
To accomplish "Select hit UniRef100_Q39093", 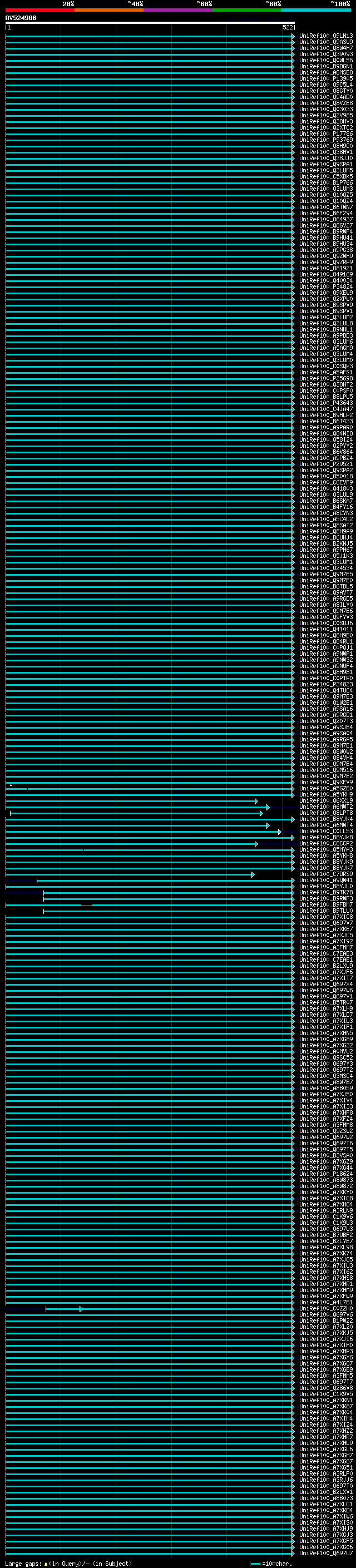I will pos(326,54).
